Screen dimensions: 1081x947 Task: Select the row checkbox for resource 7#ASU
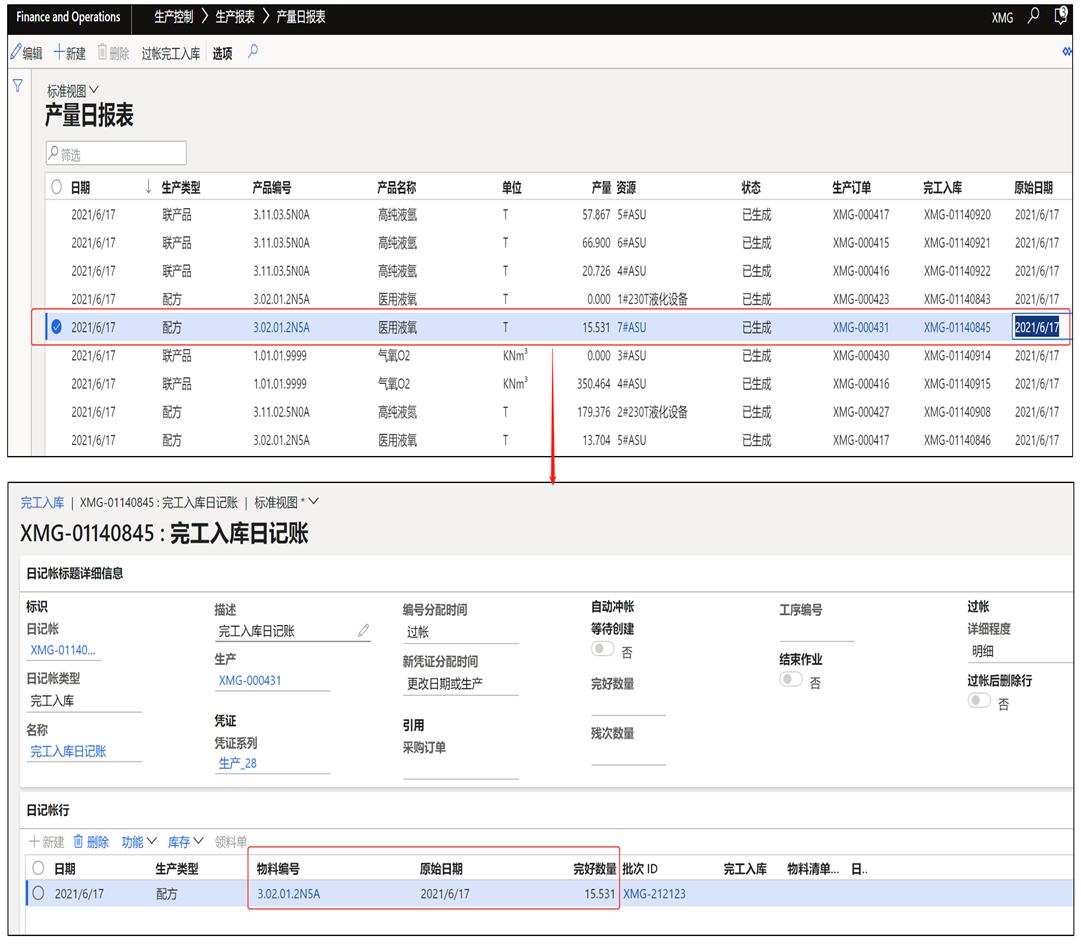point(56,327)
